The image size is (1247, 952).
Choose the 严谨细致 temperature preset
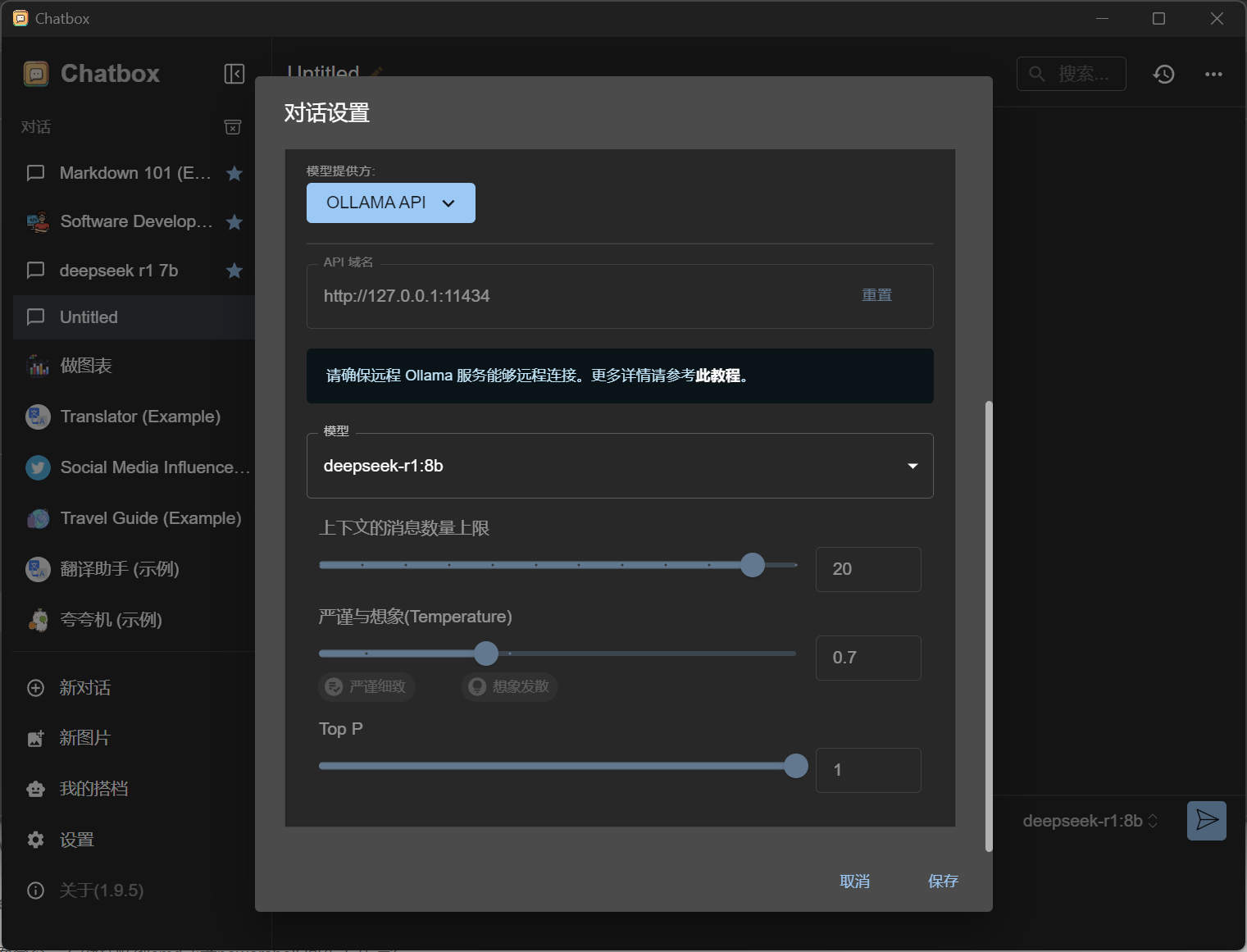pyautogui.click(x=366, y=686)
